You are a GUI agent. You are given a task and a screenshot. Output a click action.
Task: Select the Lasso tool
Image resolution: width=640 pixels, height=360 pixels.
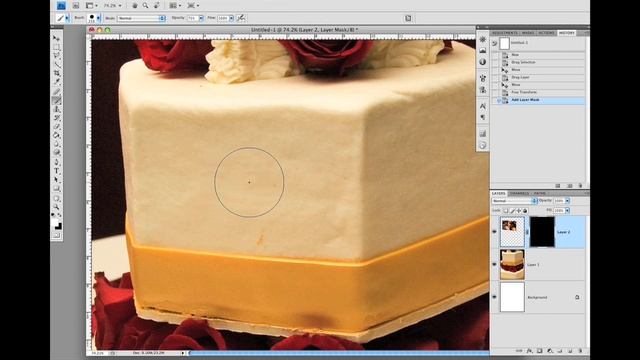click(57, 56)
